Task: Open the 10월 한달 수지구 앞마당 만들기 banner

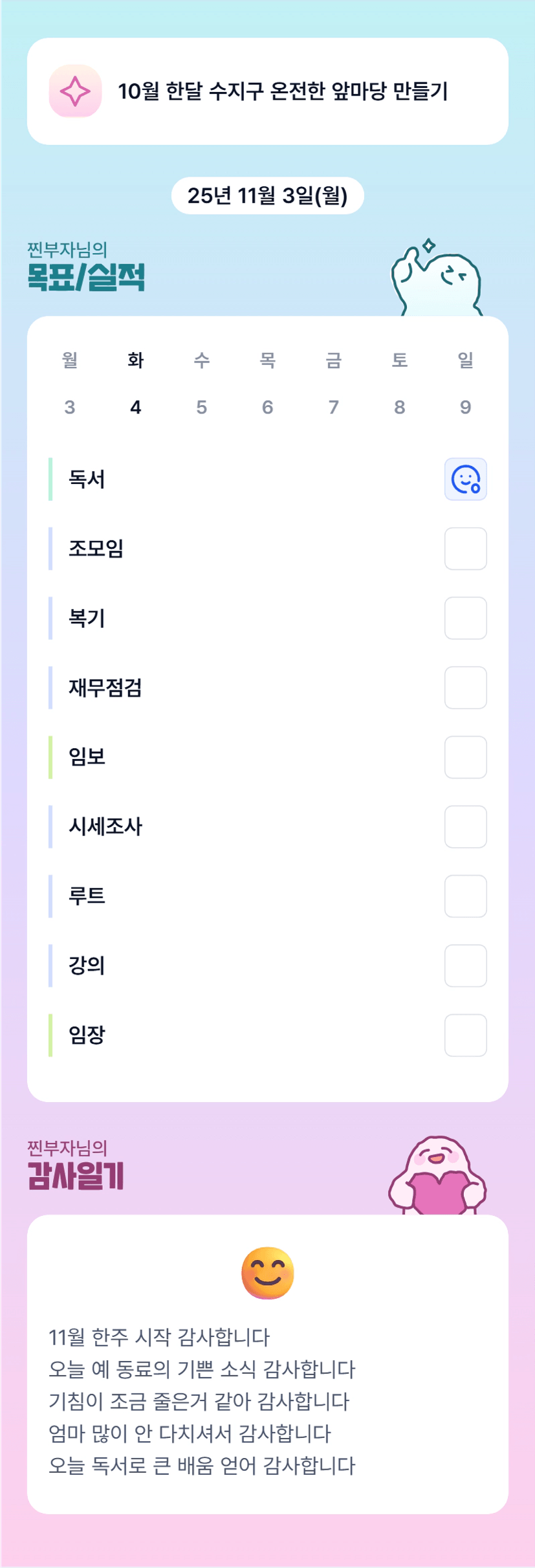Action: 282,91
